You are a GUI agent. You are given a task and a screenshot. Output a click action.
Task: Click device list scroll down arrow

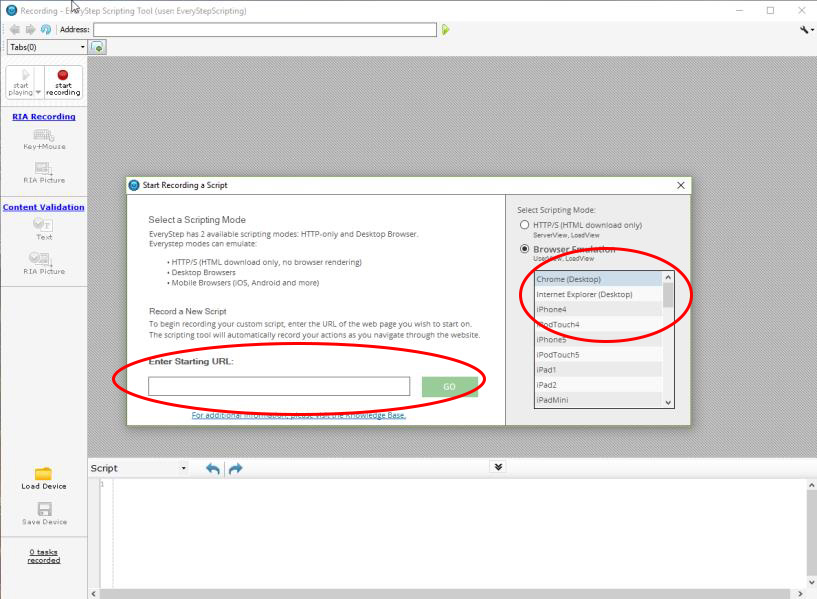668,402
